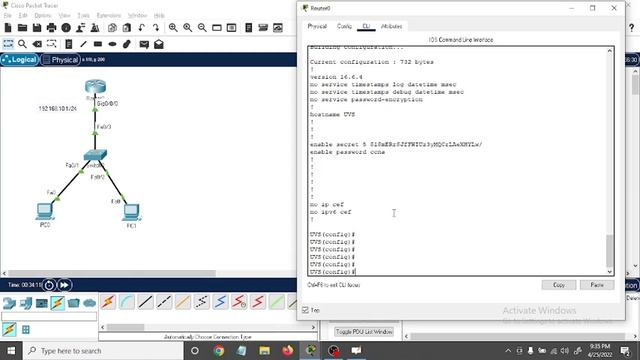Create a new file with the New icon

(x=8, y=28)
